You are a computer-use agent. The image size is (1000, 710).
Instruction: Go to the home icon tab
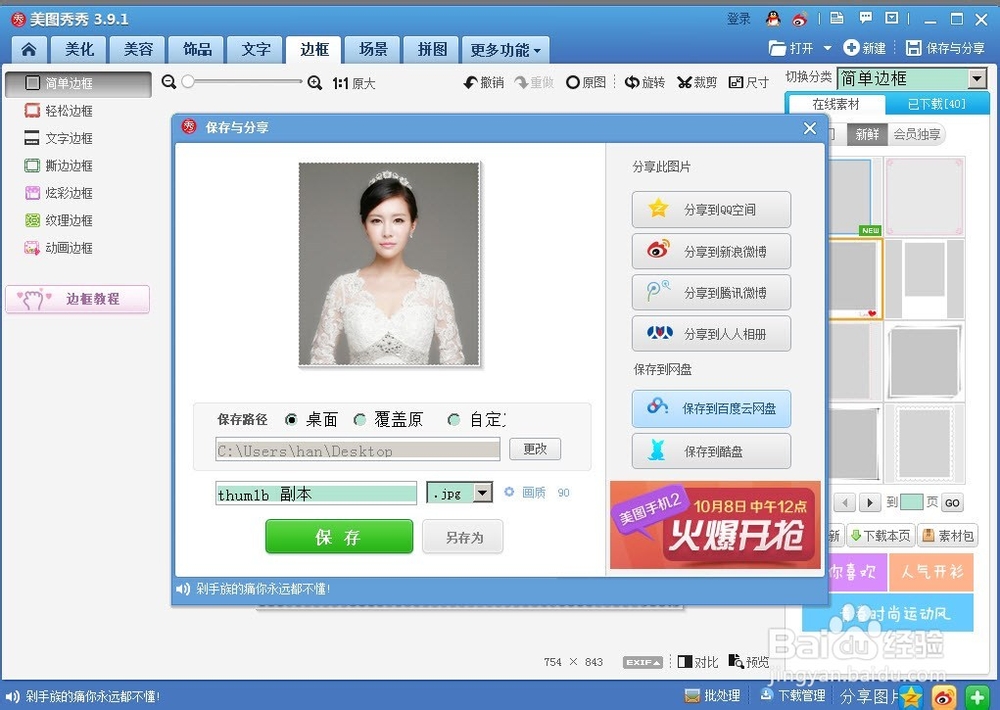[x=29, y=49]
